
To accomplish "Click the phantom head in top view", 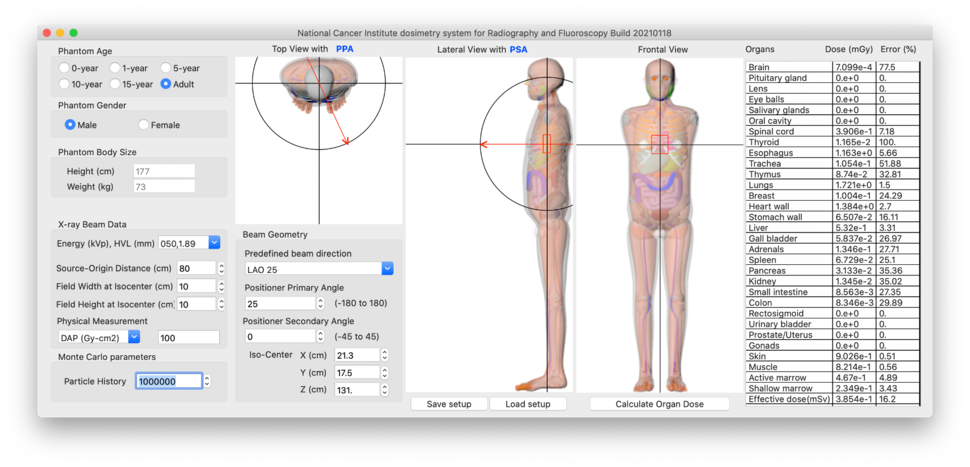I will click(320, 81).
